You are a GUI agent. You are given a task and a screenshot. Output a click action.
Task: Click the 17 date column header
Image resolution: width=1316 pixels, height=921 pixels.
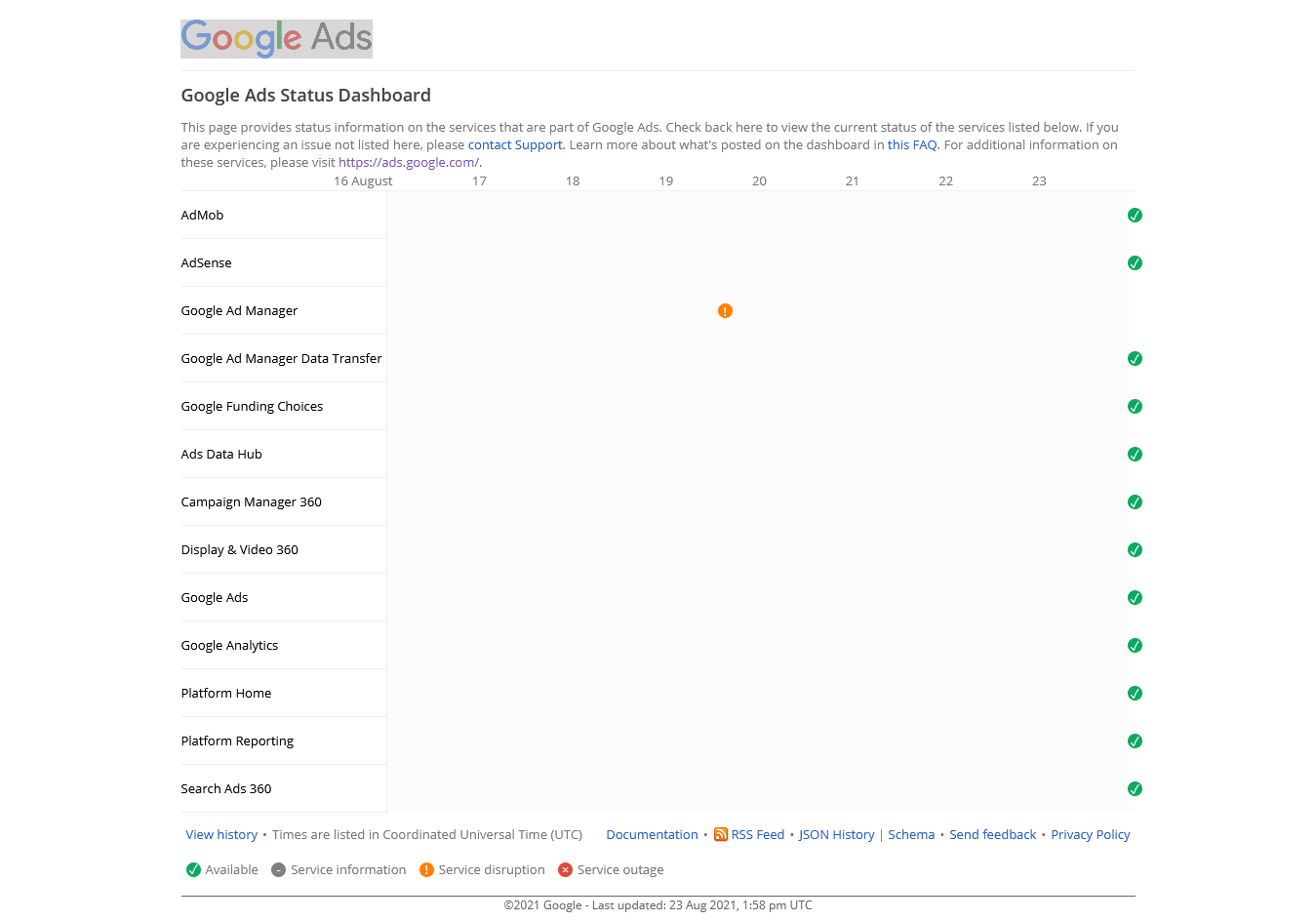[x=479, y=181]
